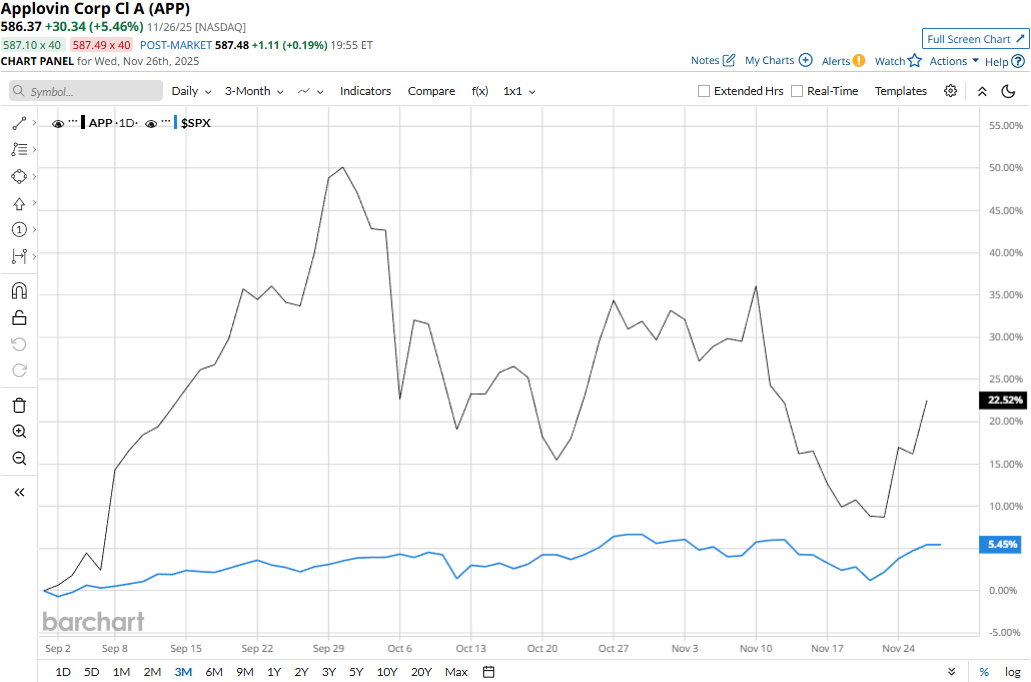Click the redo arrow icon
1031x682 pixels.
(x=19, y=370)
